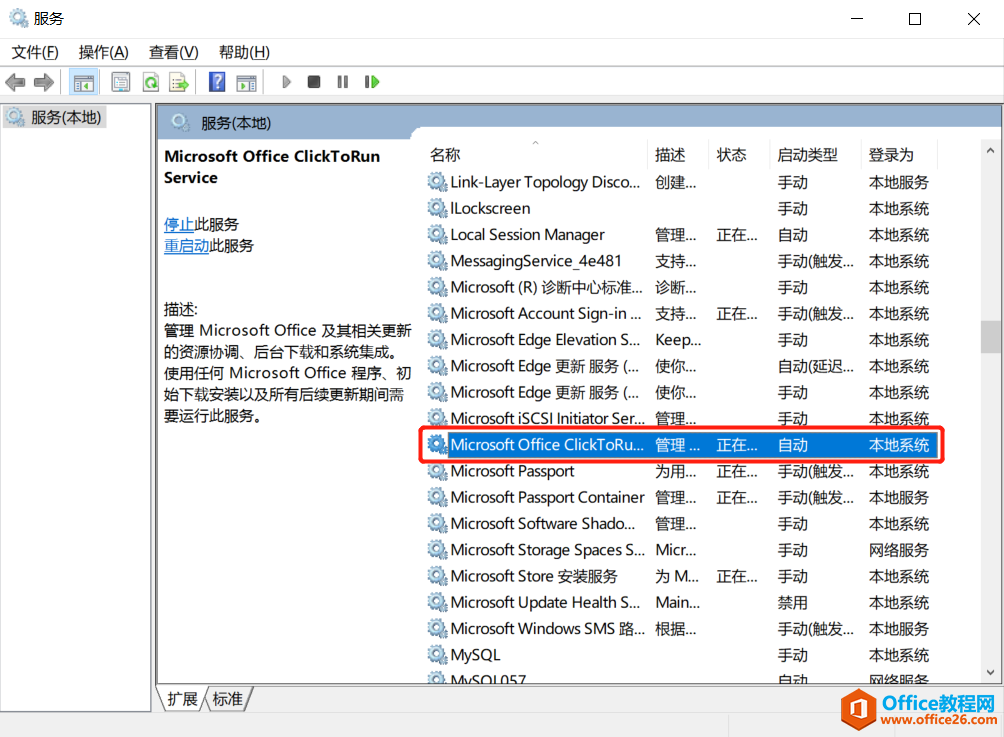Click the Refresh toolbar icon
The width and height of the screenshot is (1004, 737).
tap(150, 82)
